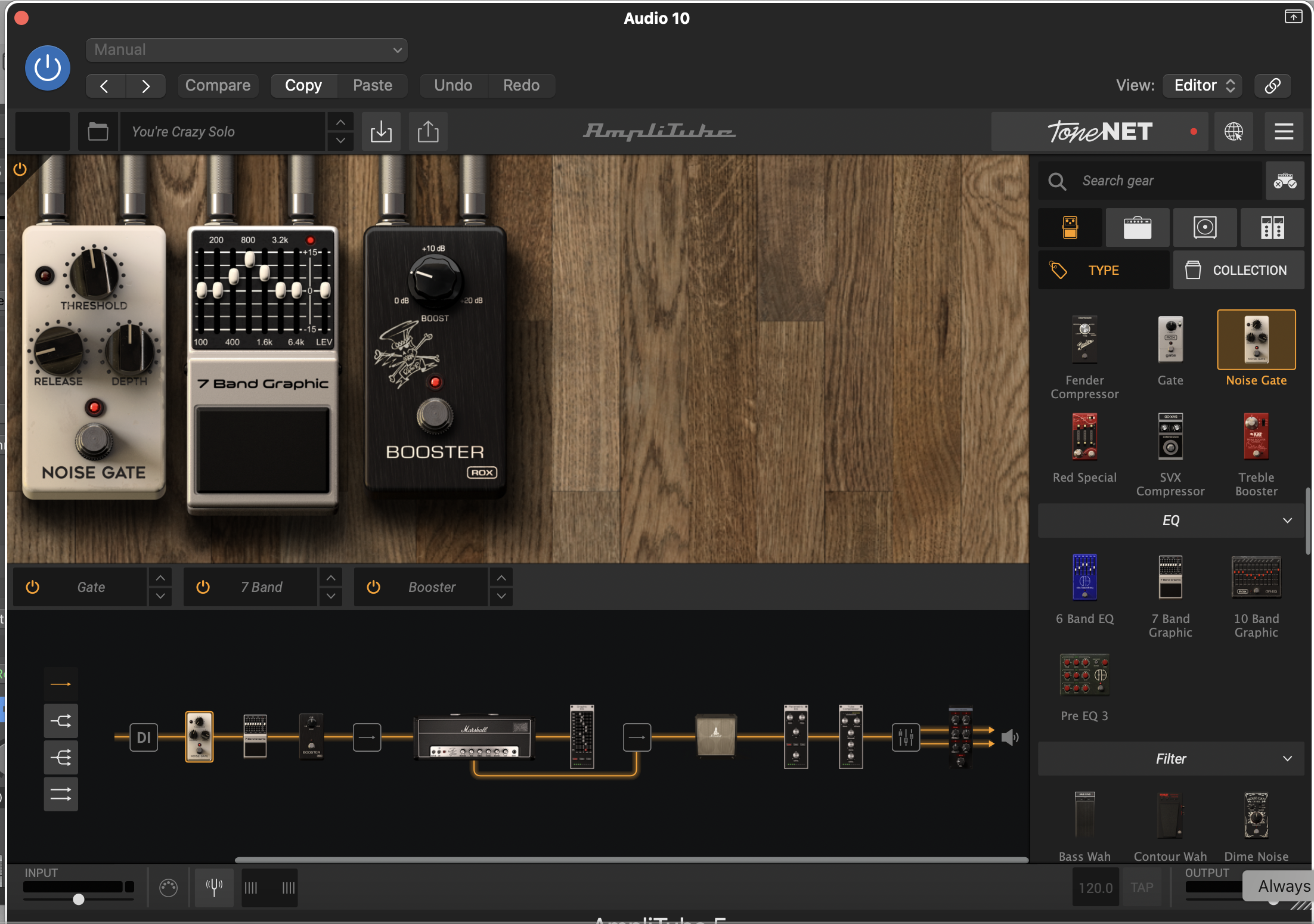Switch to the TYPE filter tab

coord(1104,270)
